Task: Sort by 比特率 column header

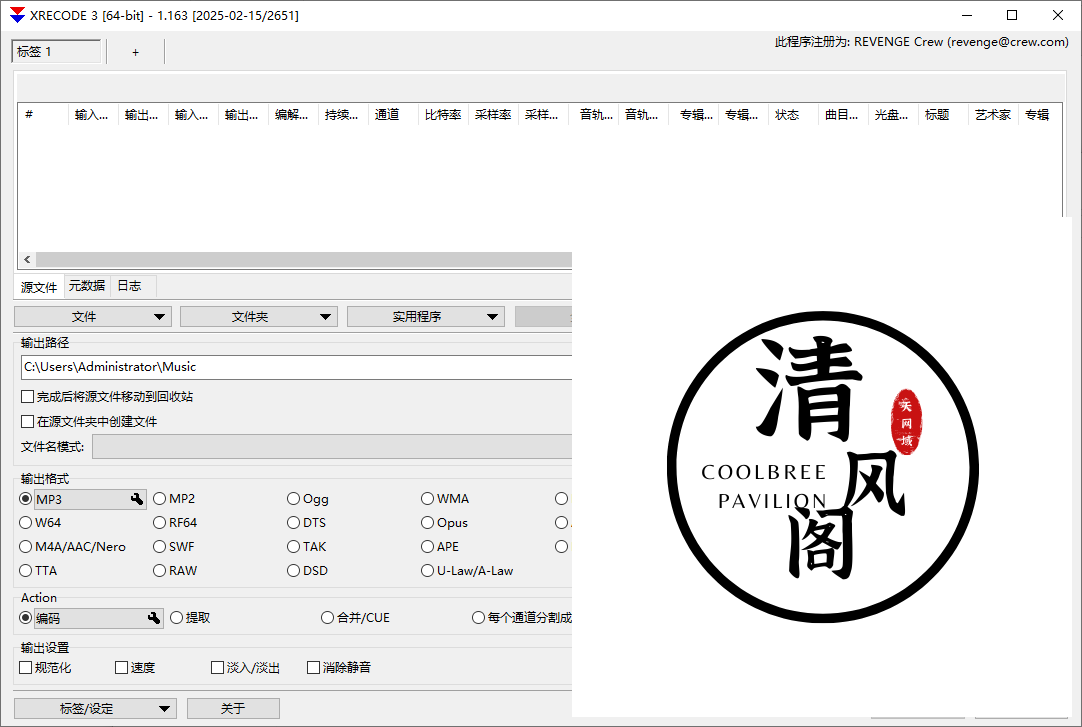Action: (x=443, y=114)
